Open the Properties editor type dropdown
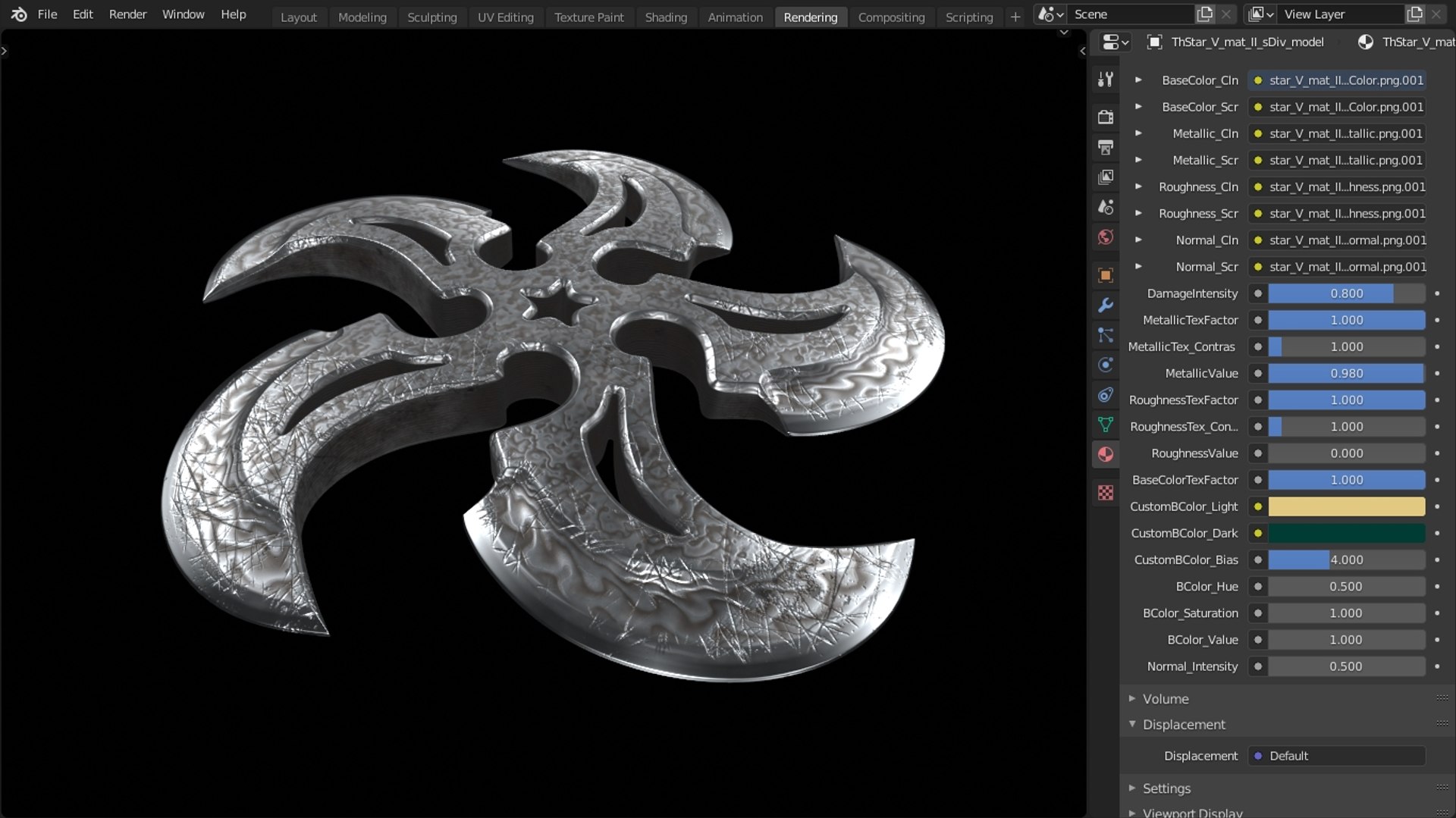The image size is (1456, 818). [x=1115, y=42]
